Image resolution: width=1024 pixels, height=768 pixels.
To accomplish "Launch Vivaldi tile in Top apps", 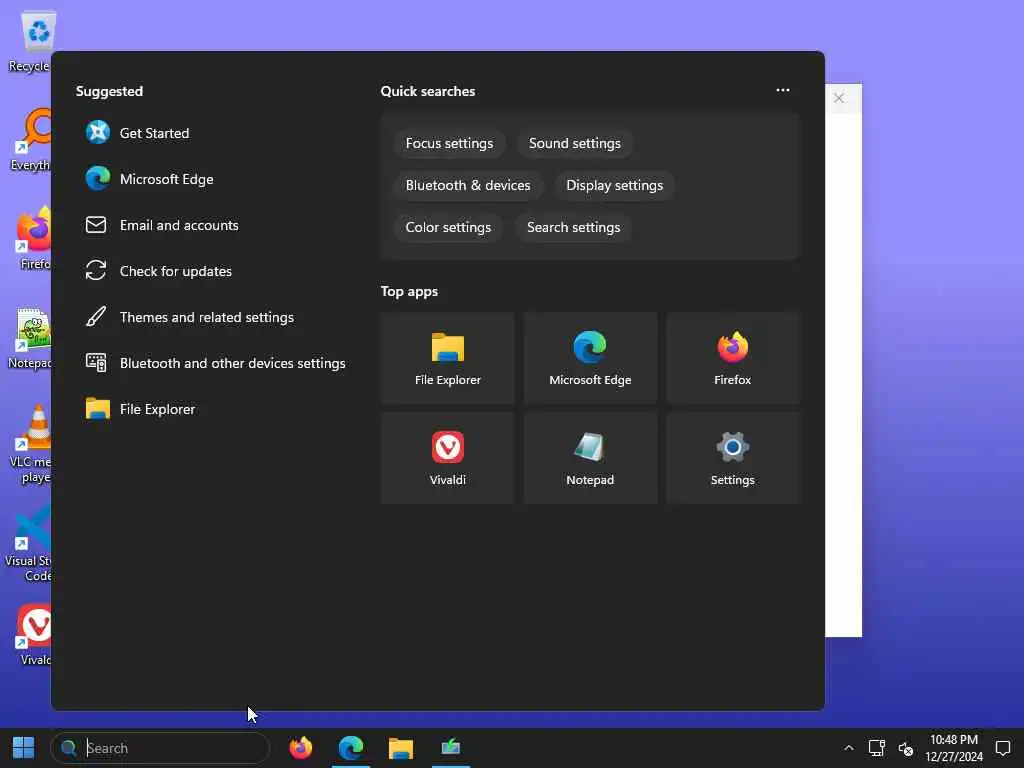I will [x=447, y=458].
